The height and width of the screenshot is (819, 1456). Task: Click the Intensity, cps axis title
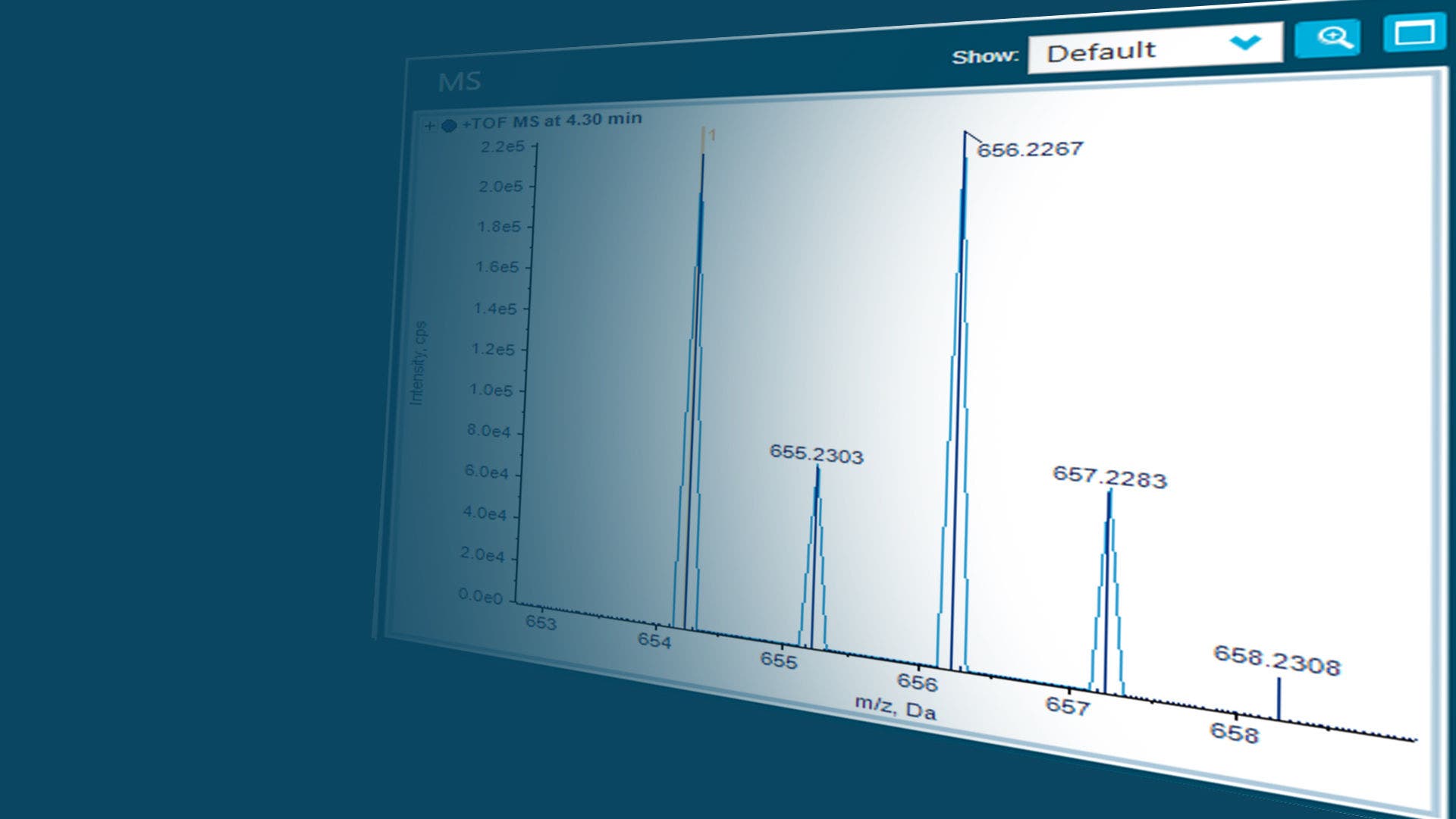click(418, 362)
